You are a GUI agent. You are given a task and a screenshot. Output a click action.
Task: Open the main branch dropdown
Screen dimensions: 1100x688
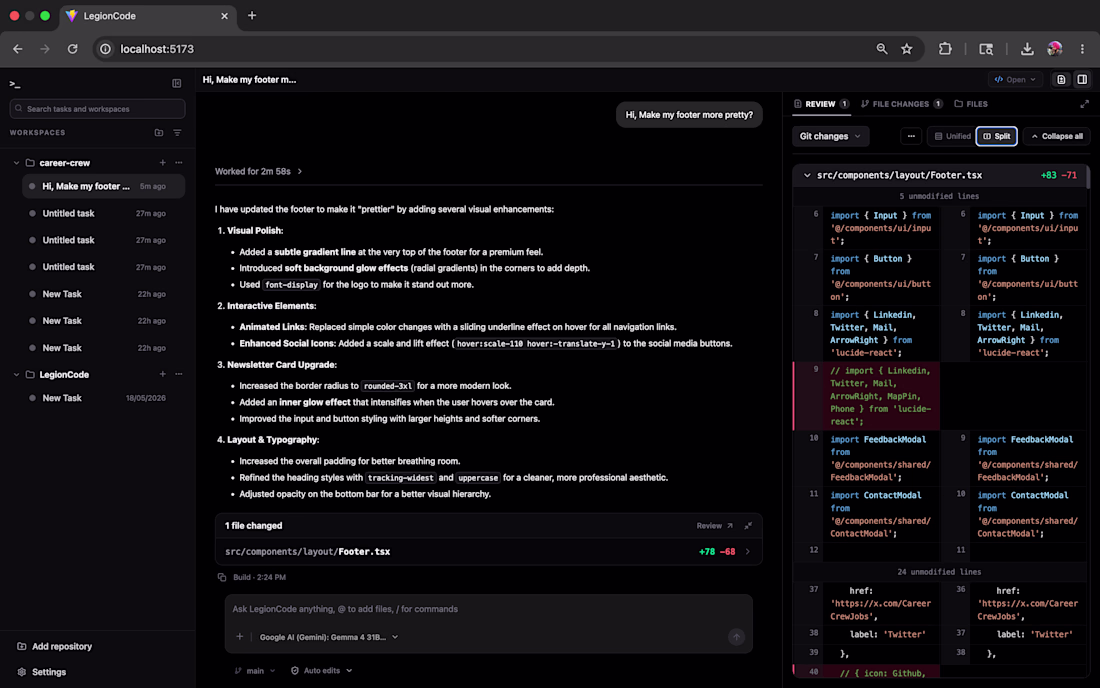[255, 670]
